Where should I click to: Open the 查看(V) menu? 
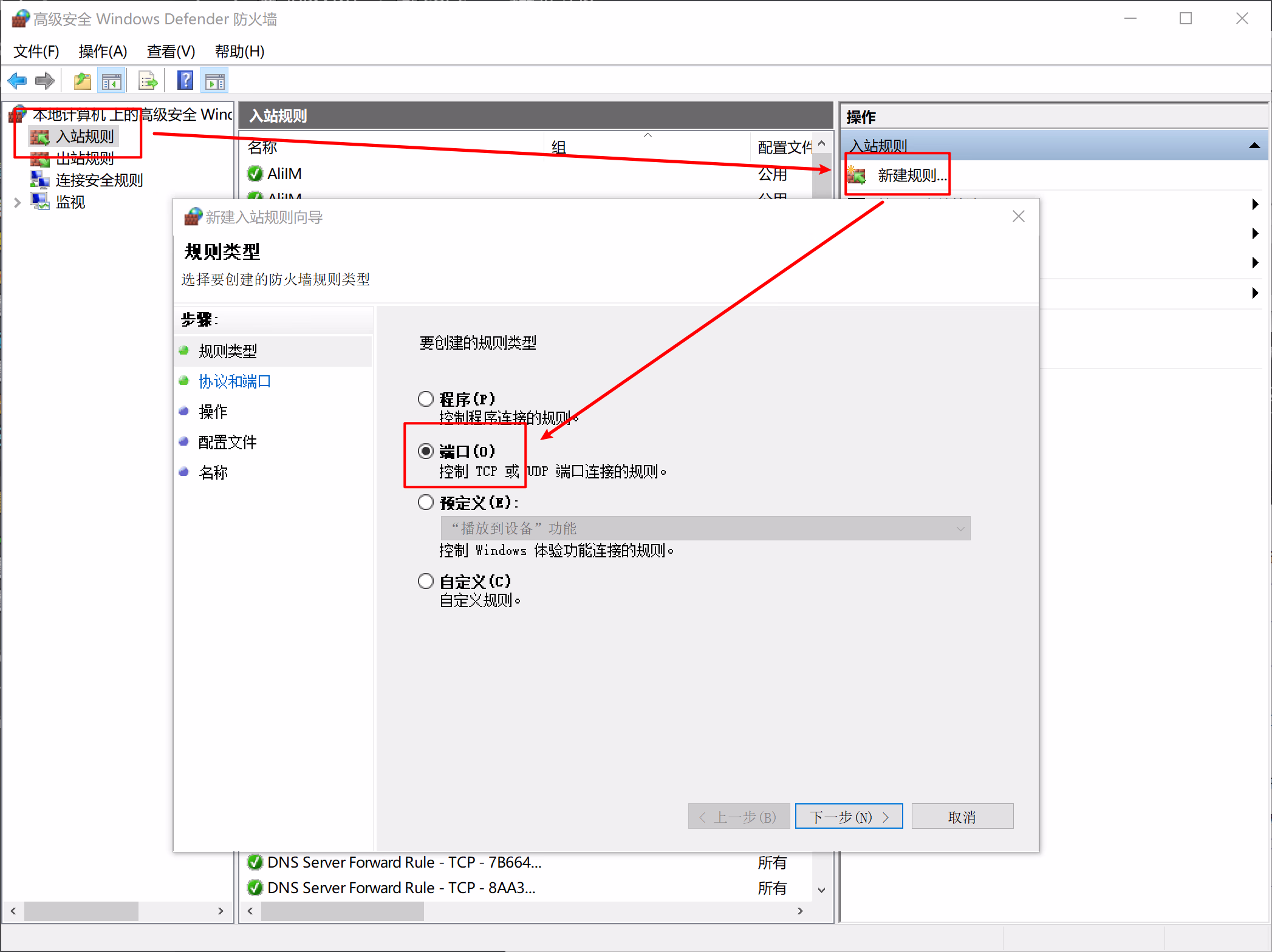[171, 52]
